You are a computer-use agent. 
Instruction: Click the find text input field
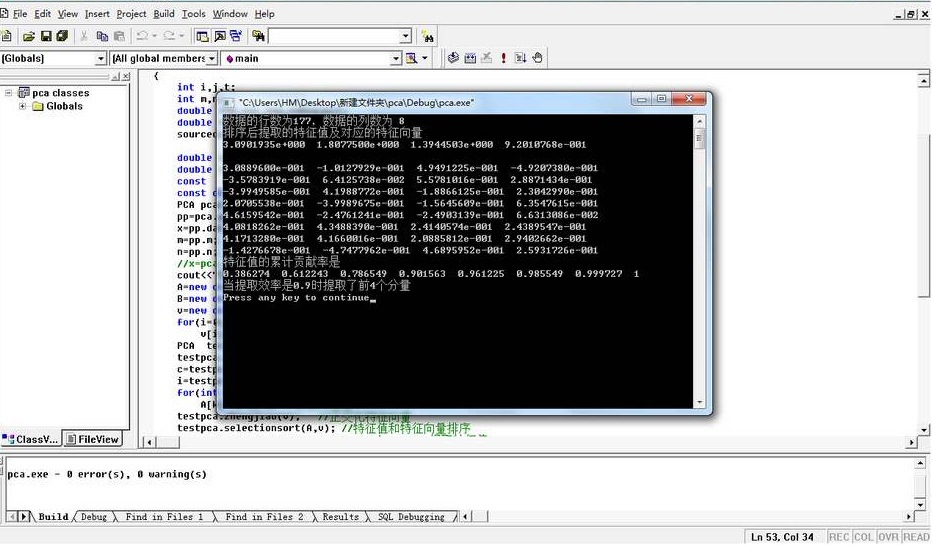[333, 36]
